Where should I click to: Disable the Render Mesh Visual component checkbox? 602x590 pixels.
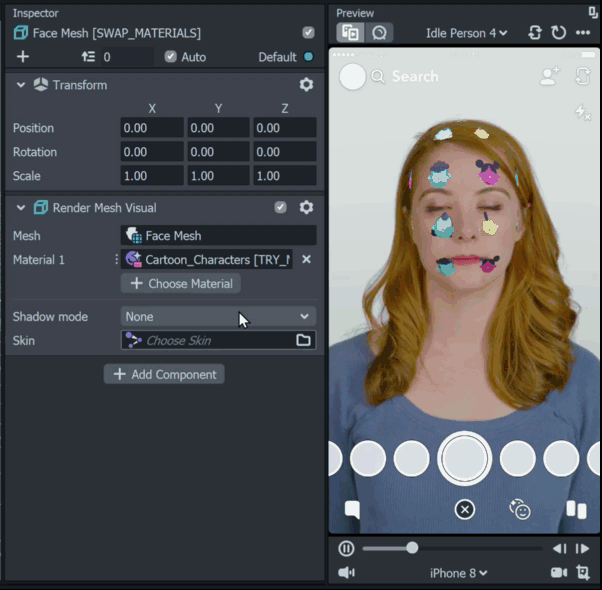click(x=281, y=208)
